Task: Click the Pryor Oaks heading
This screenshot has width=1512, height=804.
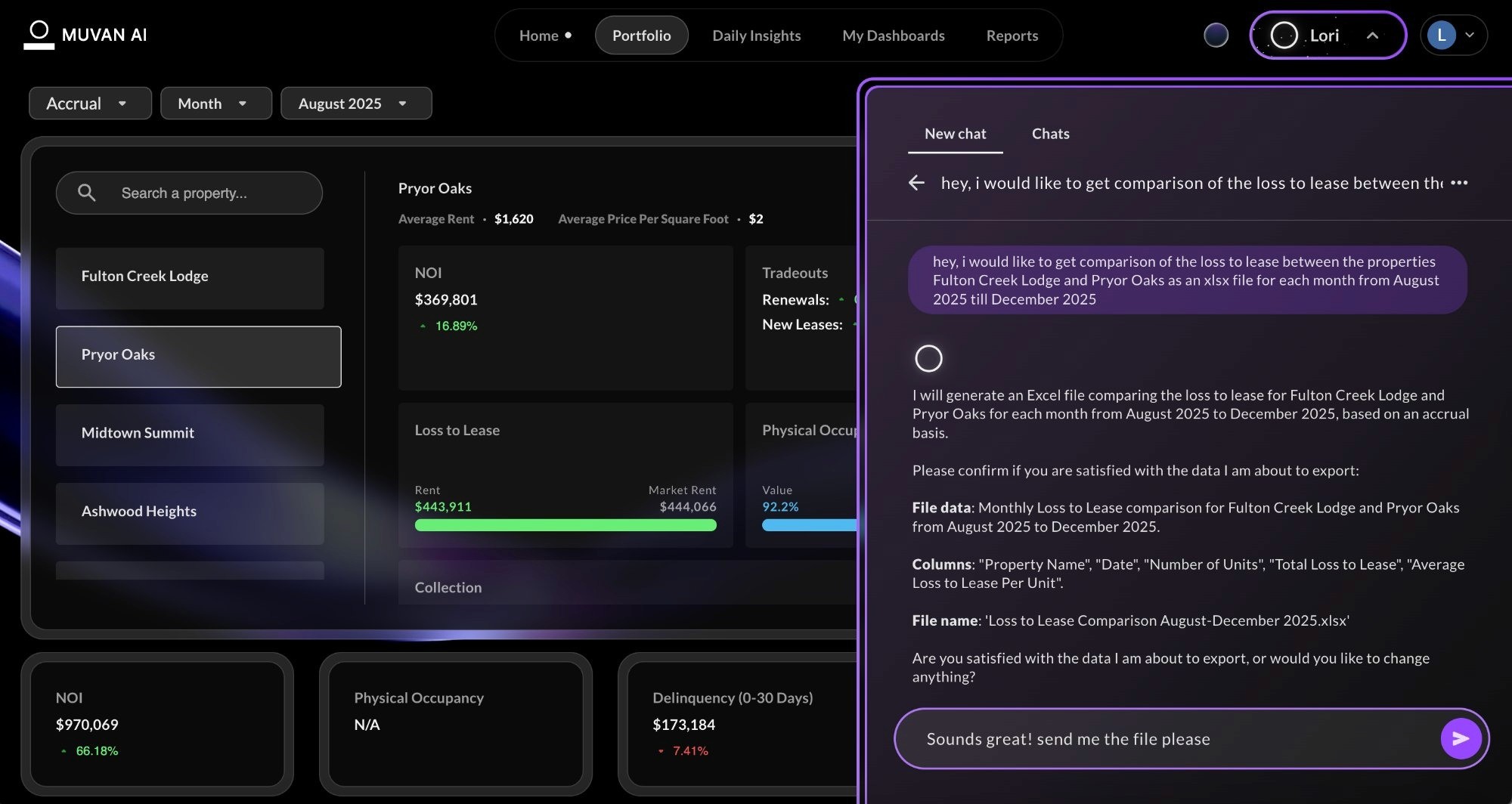Action: (x=435, y=188)
